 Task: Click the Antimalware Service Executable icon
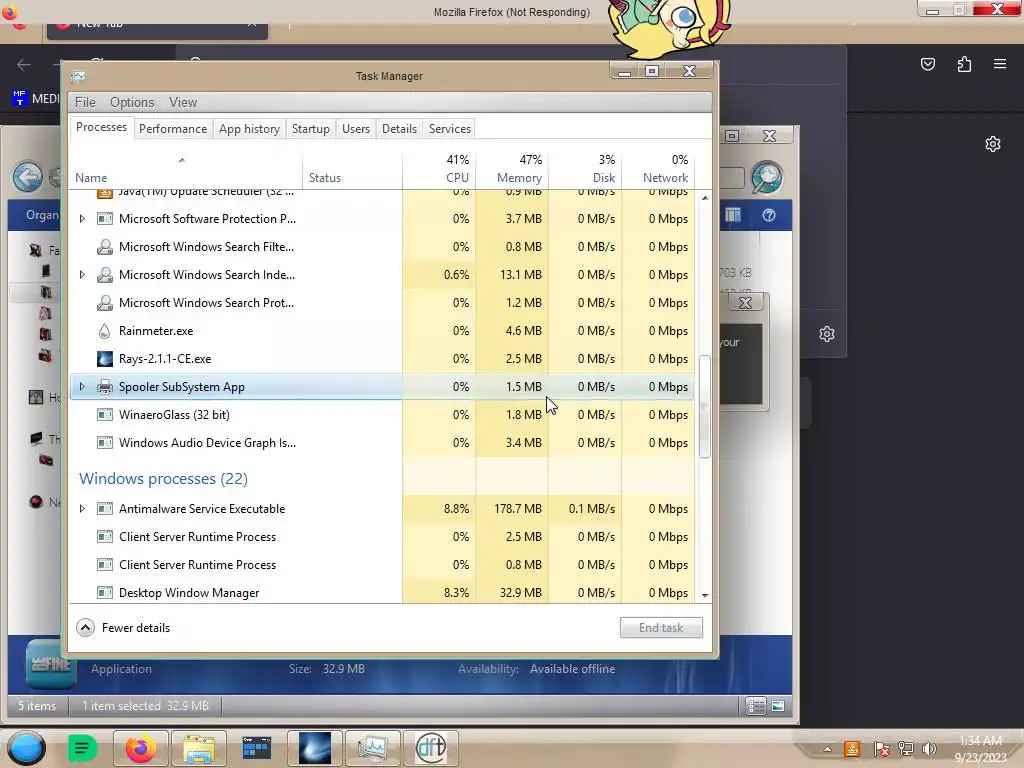104,509
